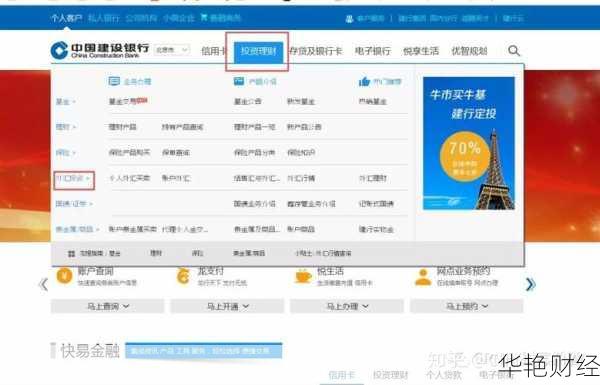Image resolution: width=600 pixels, height=385 pixels.
Task: Expand the 理财 category row
Action: tap(65, 127)
